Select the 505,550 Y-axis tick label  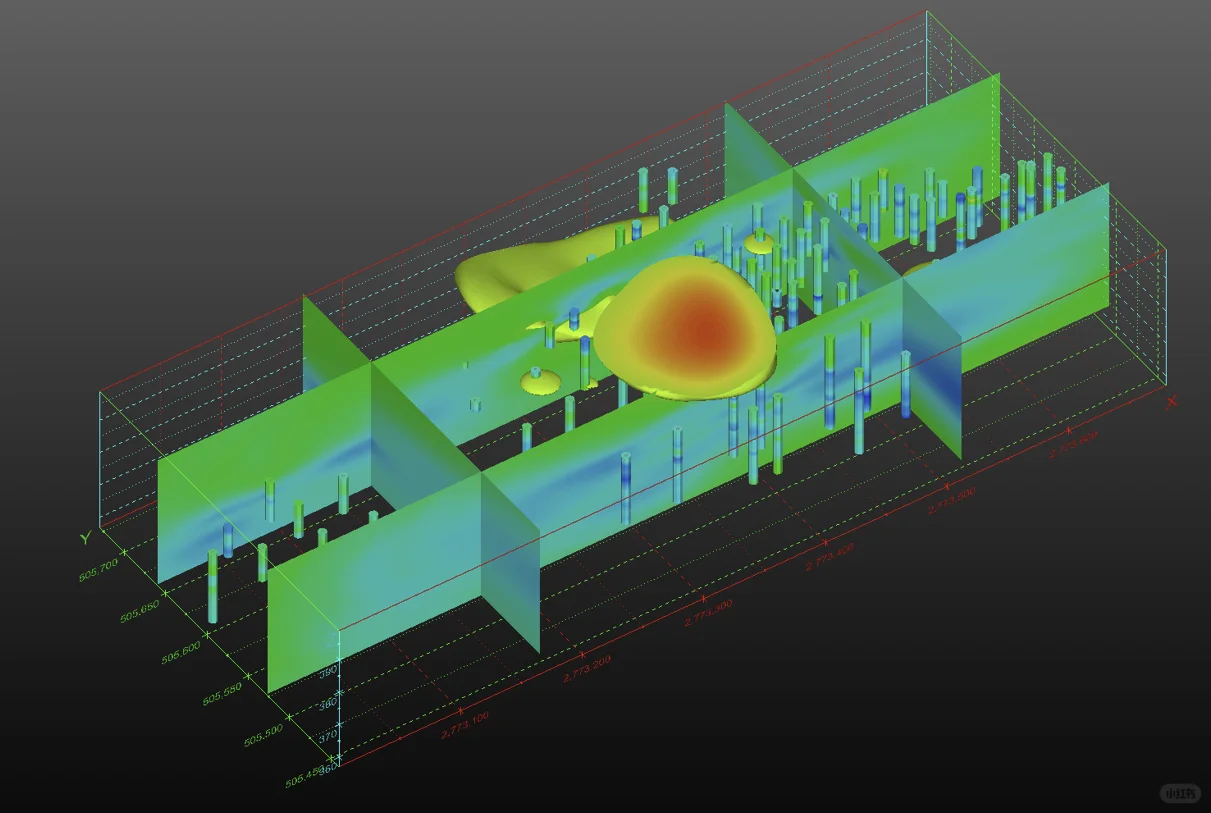(223, 694)
